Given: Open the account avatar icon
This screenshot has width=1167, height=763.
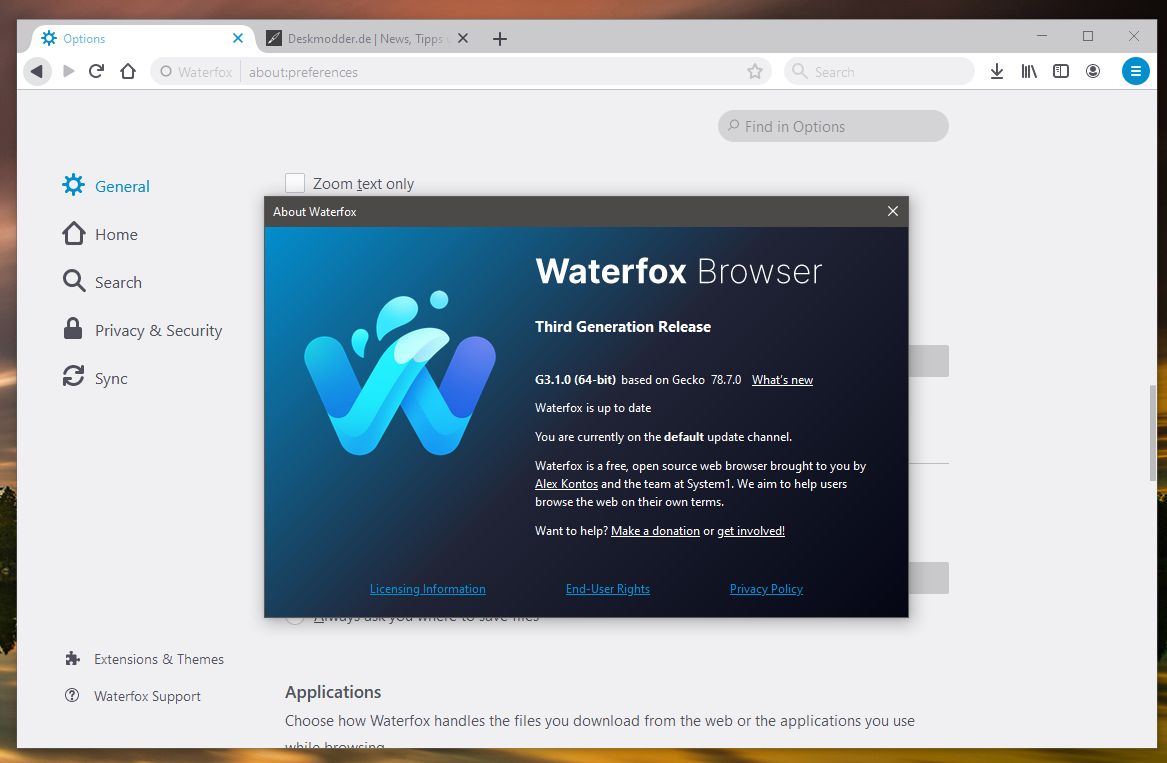Looking at the screenshot, I should (1093, 71).
